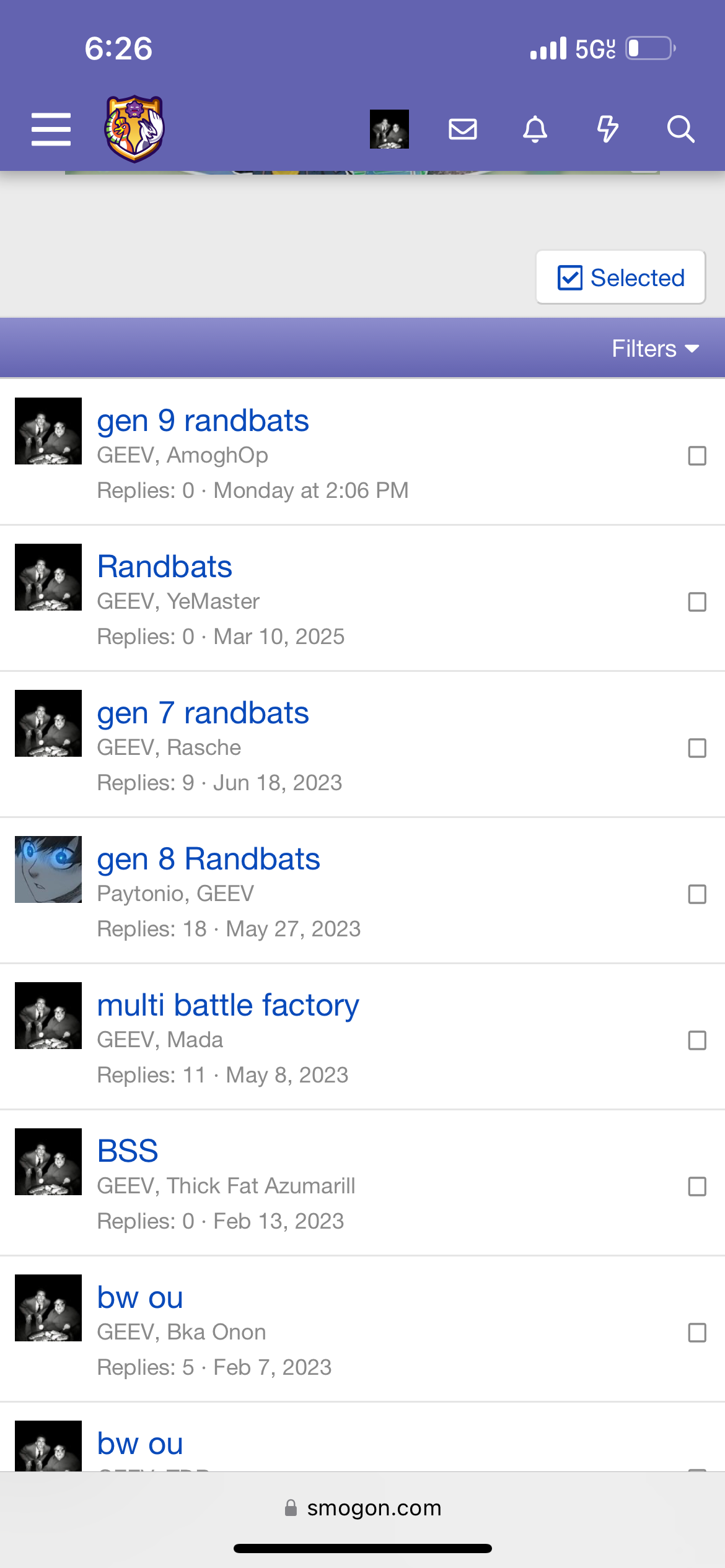Screen dimensions: 725x1568
Task: Toggle the Selected button
Action: [620, 277]
